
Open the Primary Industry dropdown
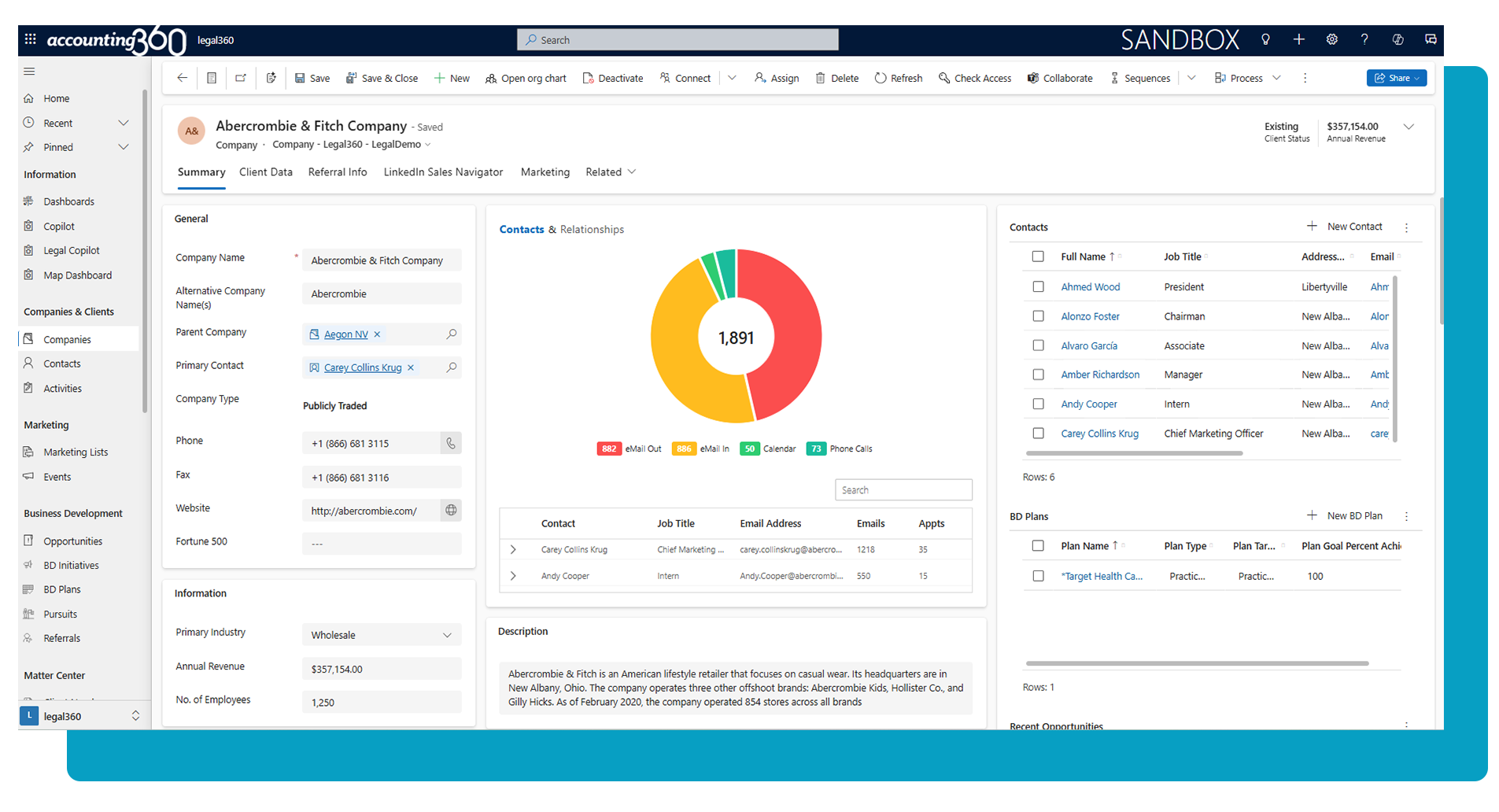click(x=447, y=635)
